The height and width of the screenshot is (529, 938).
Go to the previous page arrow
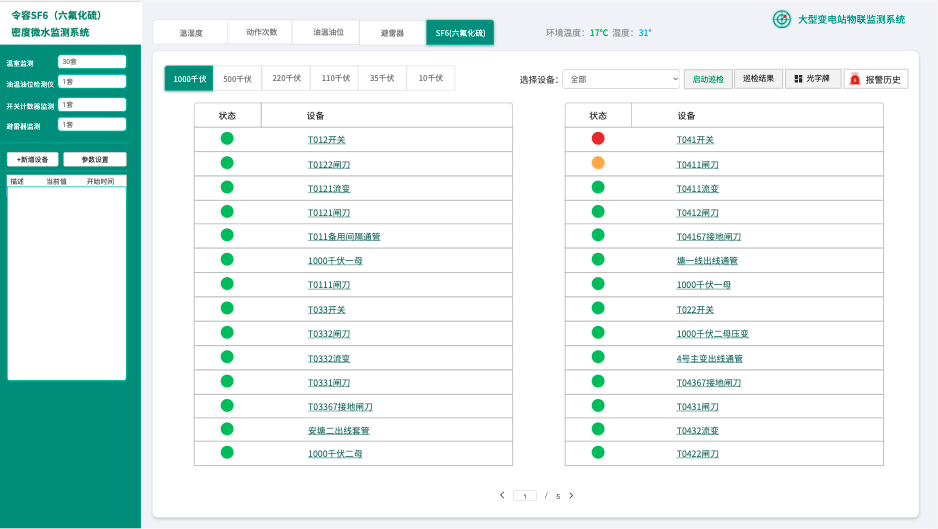pyautogui.click(x=502, y=495)
